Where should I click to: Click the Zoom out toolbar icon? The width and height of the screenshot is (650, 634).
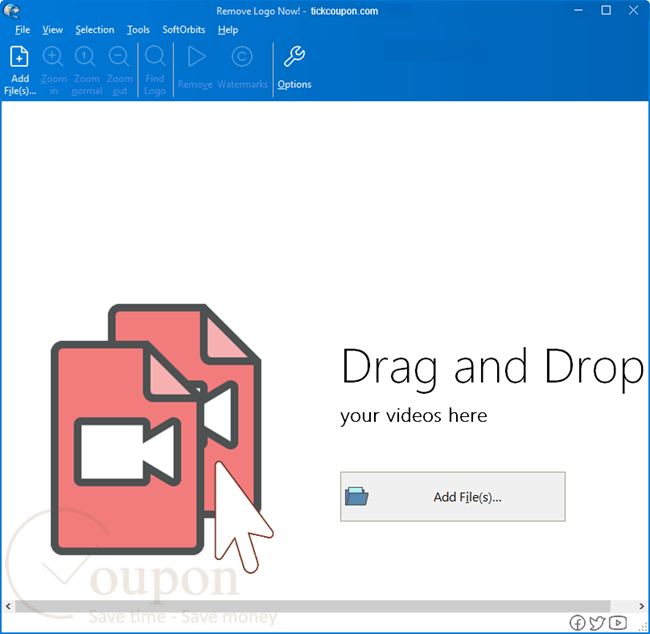119,57
